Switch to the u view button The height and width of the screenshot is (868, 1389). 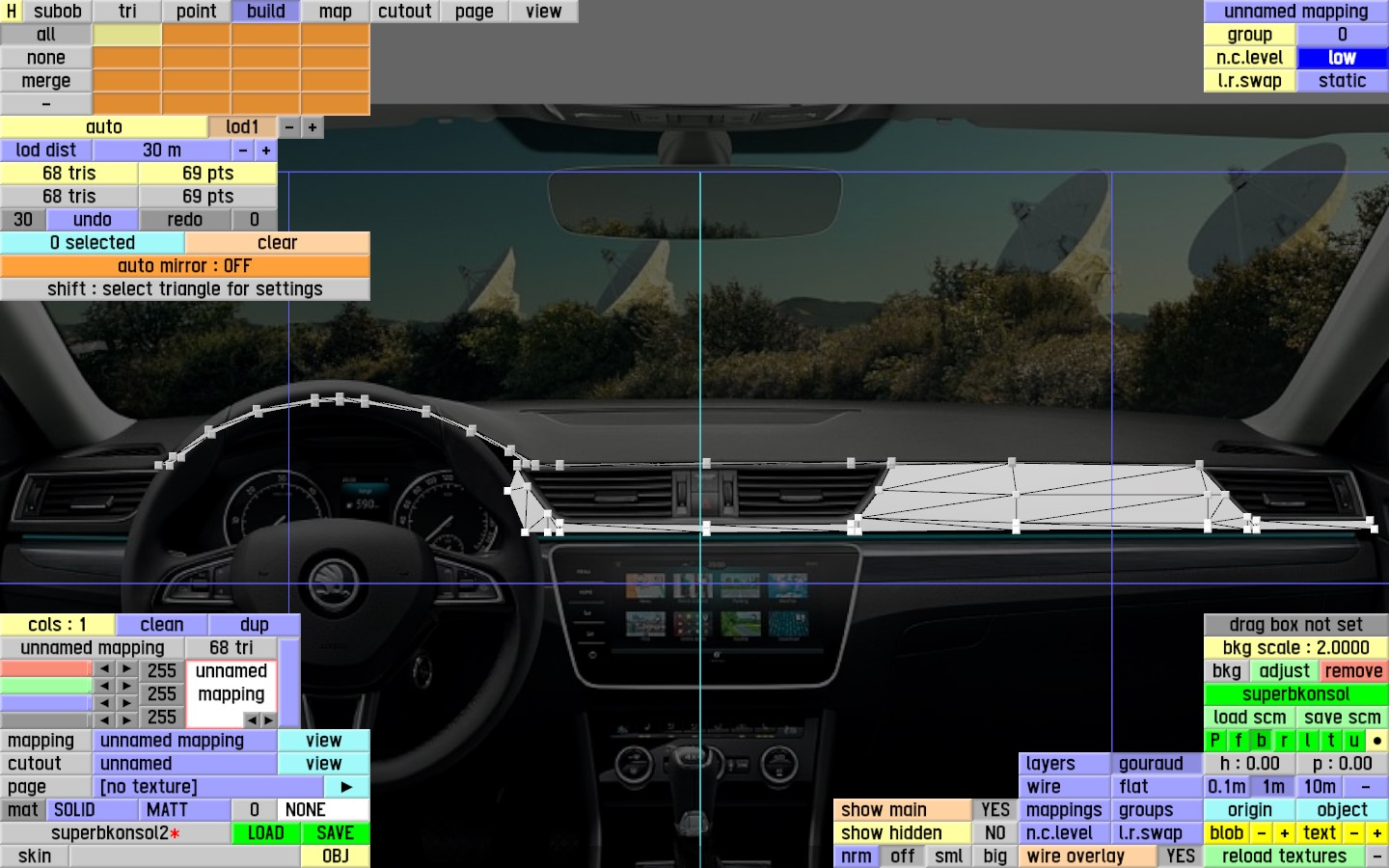click(1354, 741)
